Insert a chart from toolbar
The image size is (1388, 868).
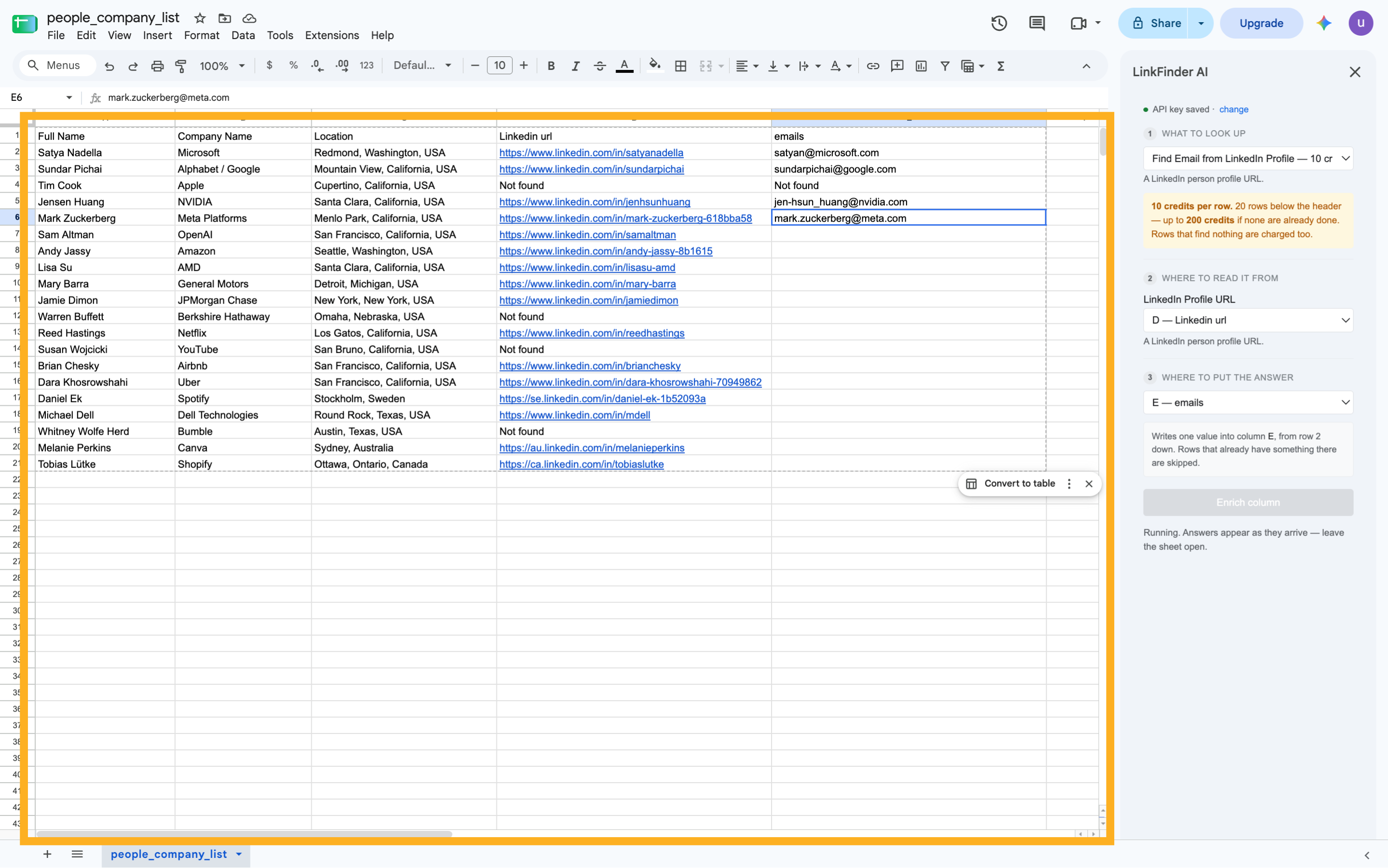click(921, 66)
